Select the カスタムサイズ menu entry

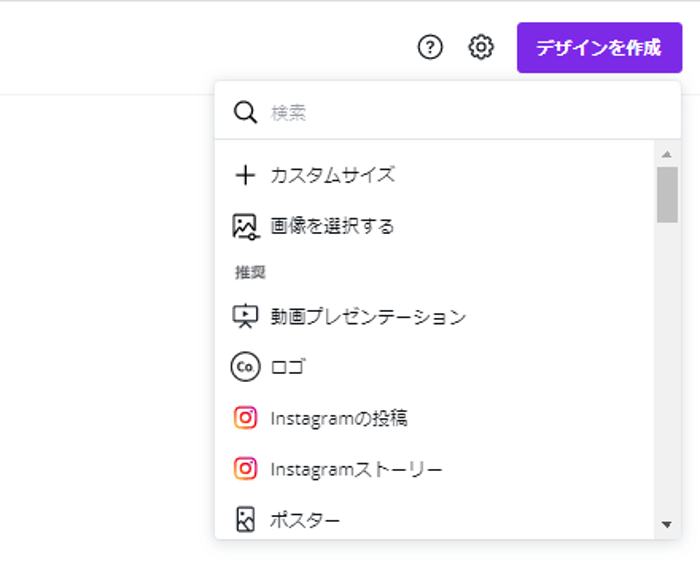point(332,176)
